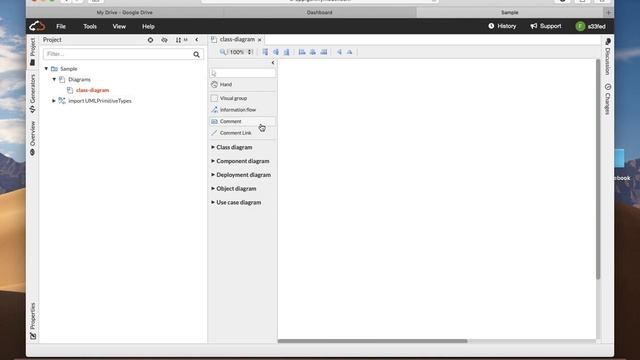Viewport: 640px width, 360px height.
Task: Open the View menu
Action: tap(119, 27)
